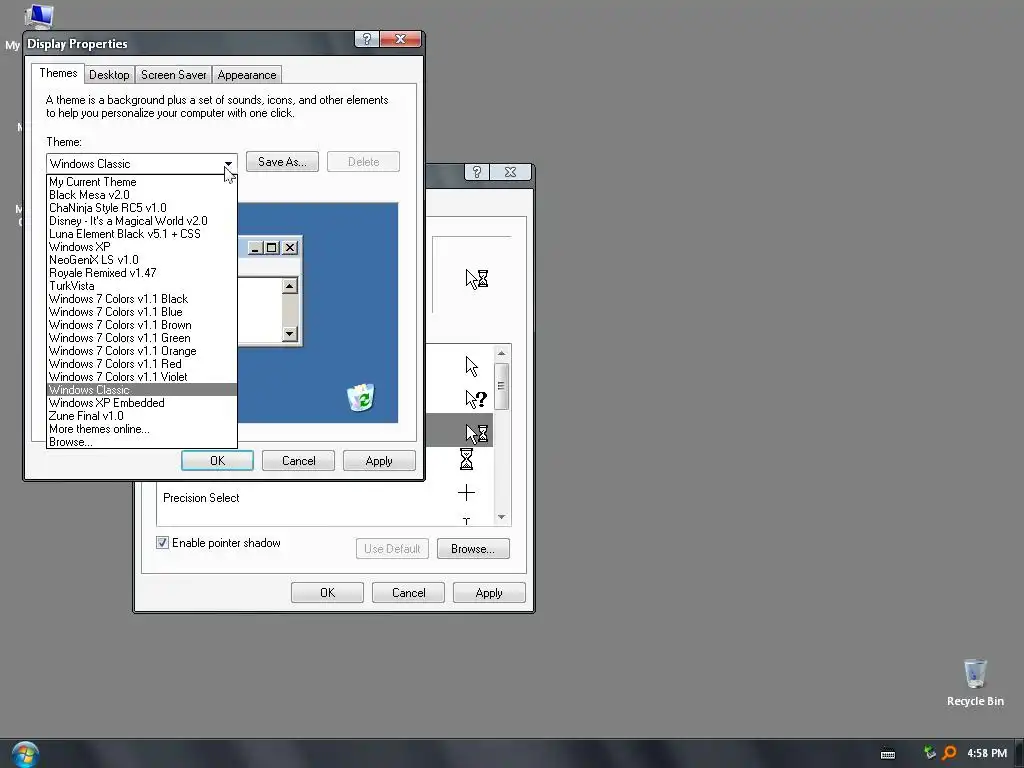Select highlighted Windows Classic list entry
Viewport: 1024px width, 768px height.
pos(142,390)
